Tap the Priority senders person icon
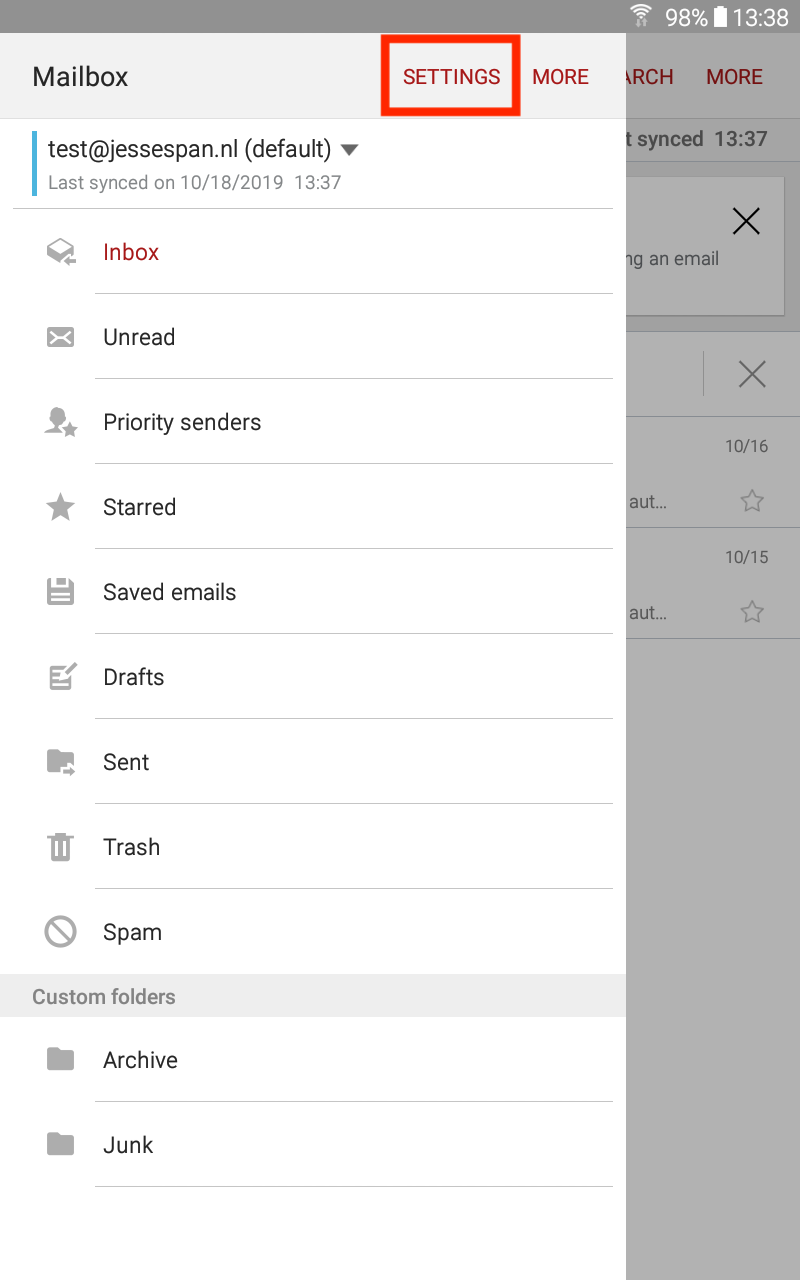 click(x=61, y=422)
